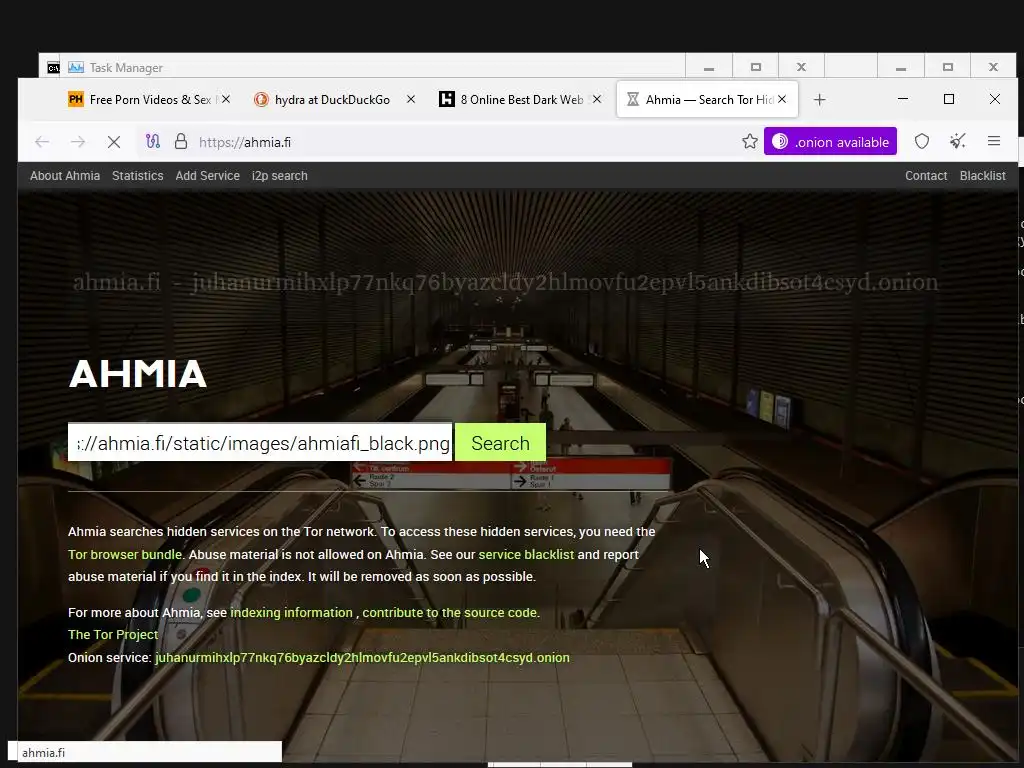Screen dimensions: 1024x768
Task: Close the Ahmia search tab
Action: click(782, 99)
